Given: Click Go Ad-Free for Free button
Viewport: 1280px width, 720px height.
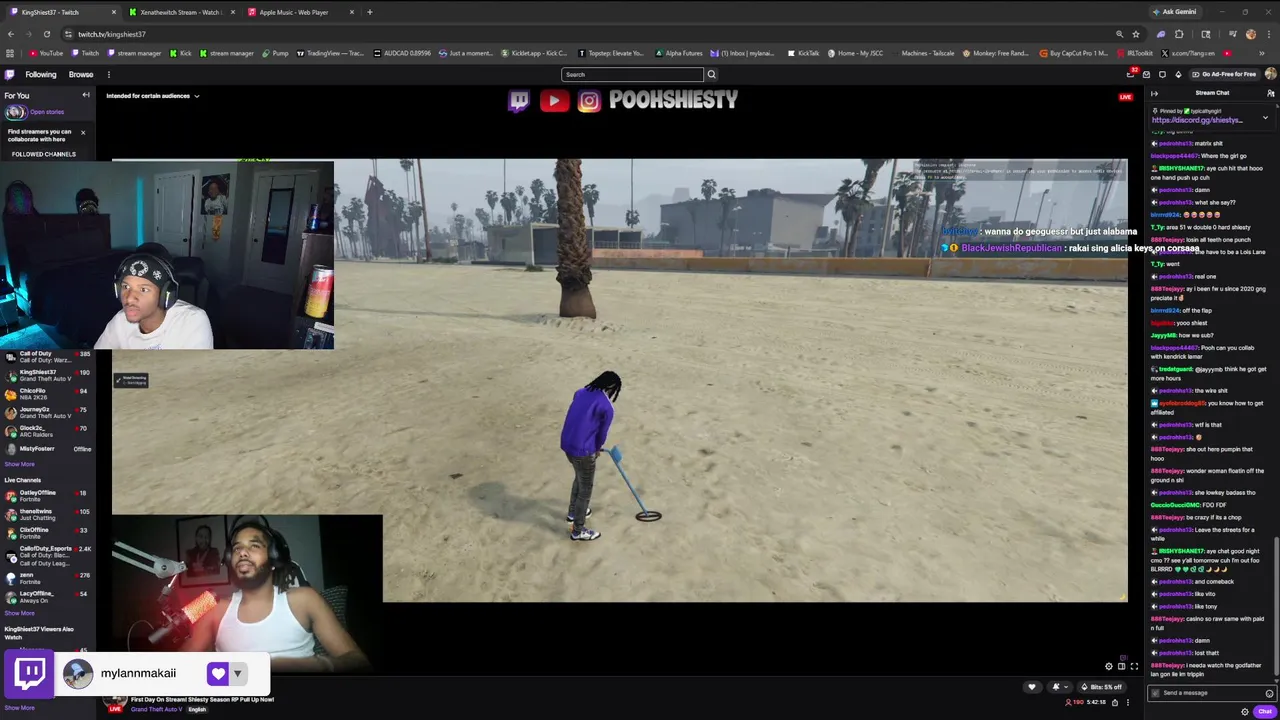Looking at the screenshot, I should coord(1224,74).
